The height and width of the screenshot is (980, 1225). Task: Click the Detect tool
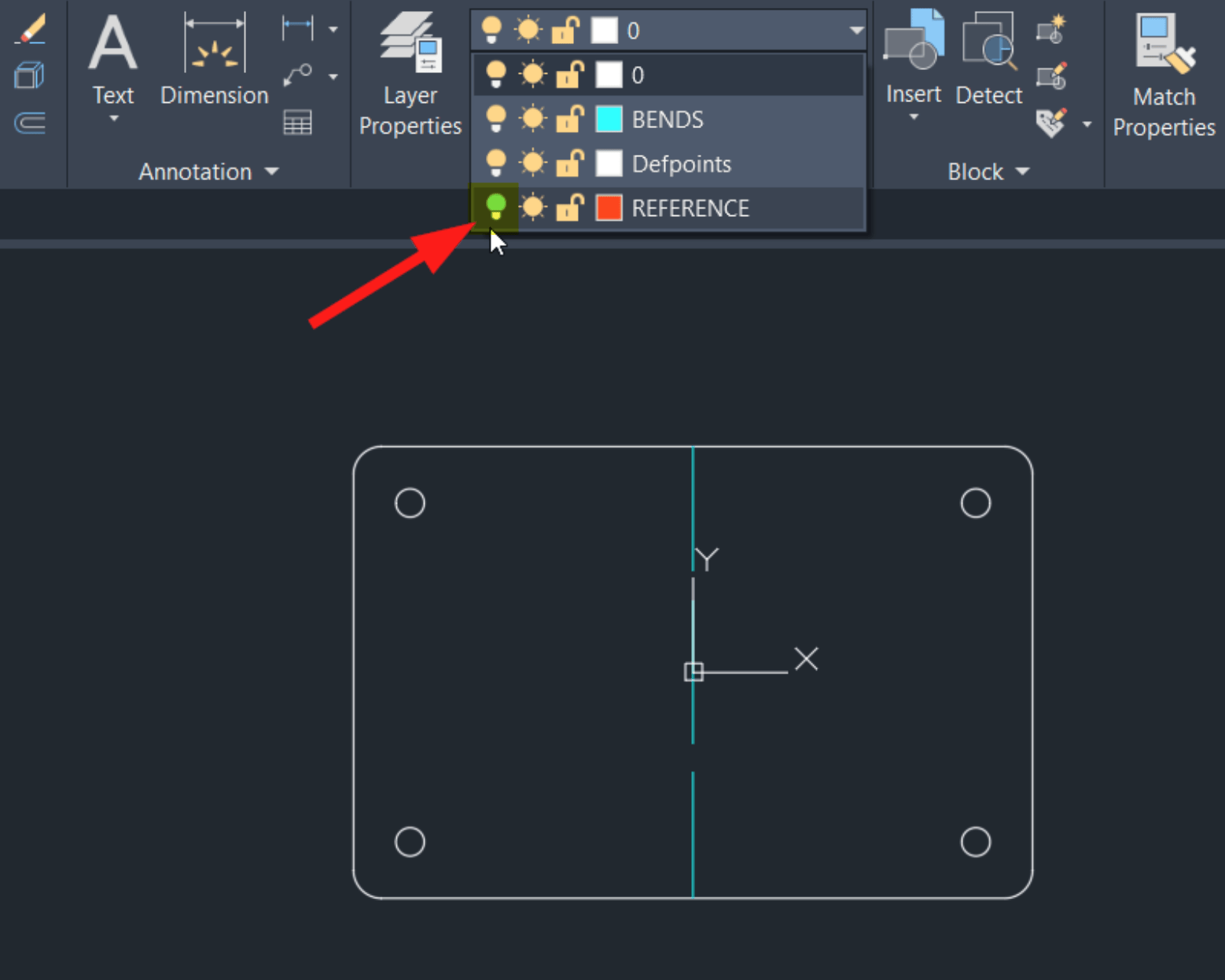click(988, 47)
